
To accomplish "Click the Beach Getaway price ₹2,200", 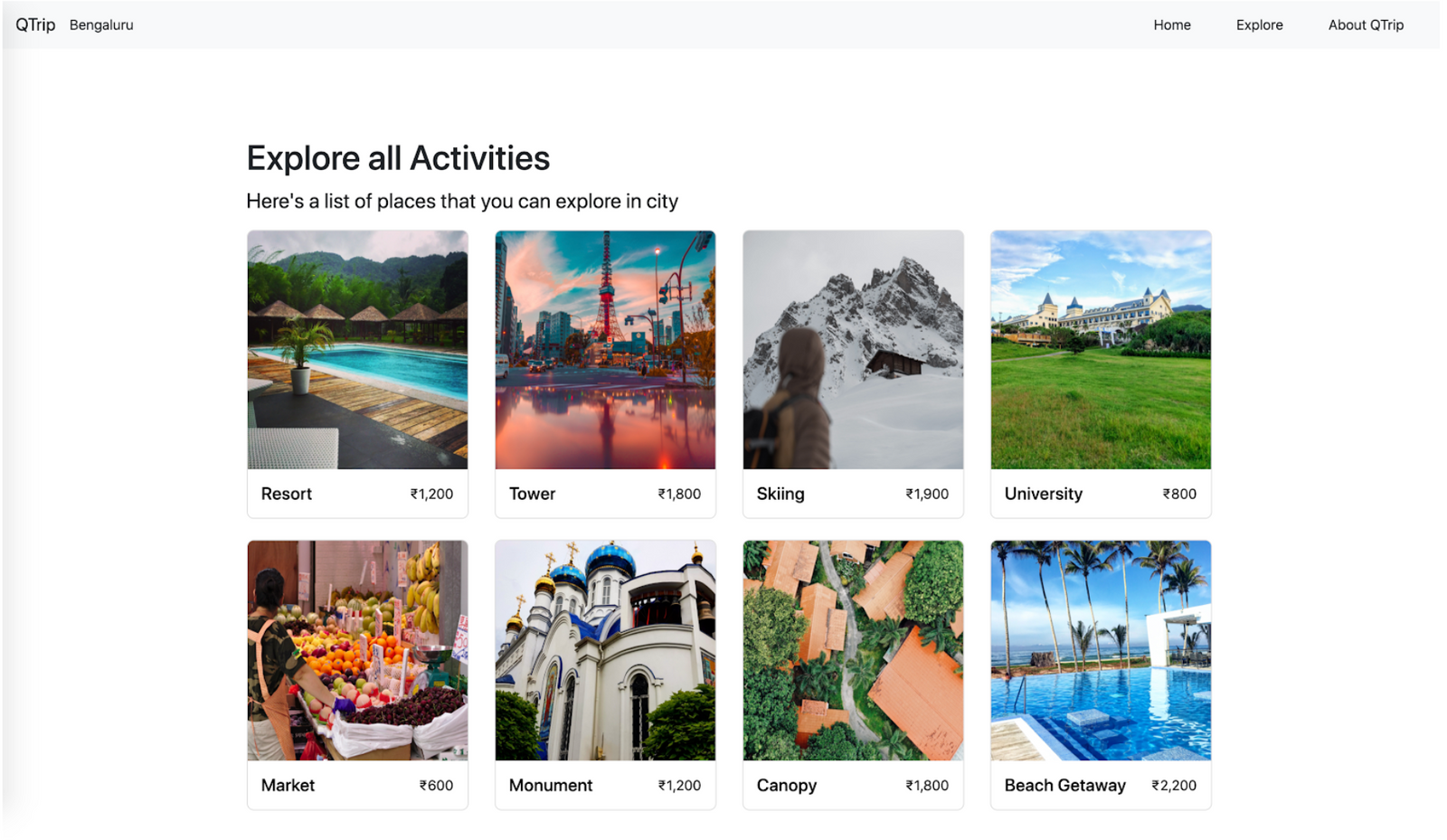I will tap(1174, 786).
